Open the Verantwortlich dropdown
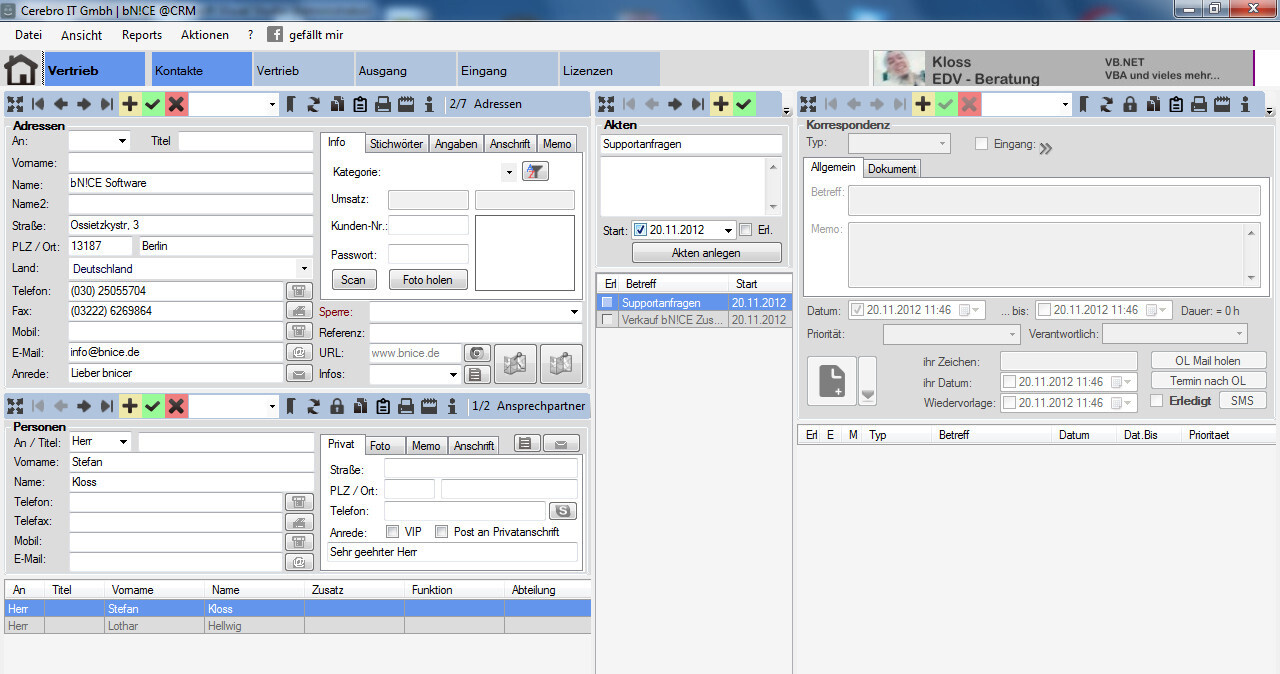Image resolution: width=1280 pixels, height=674 pixels. click(1240, 334)
